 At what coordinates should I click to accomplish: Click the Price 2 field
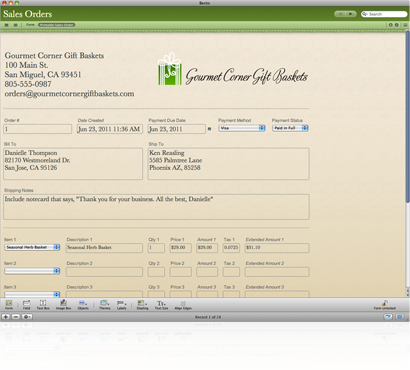pos(181,272)
